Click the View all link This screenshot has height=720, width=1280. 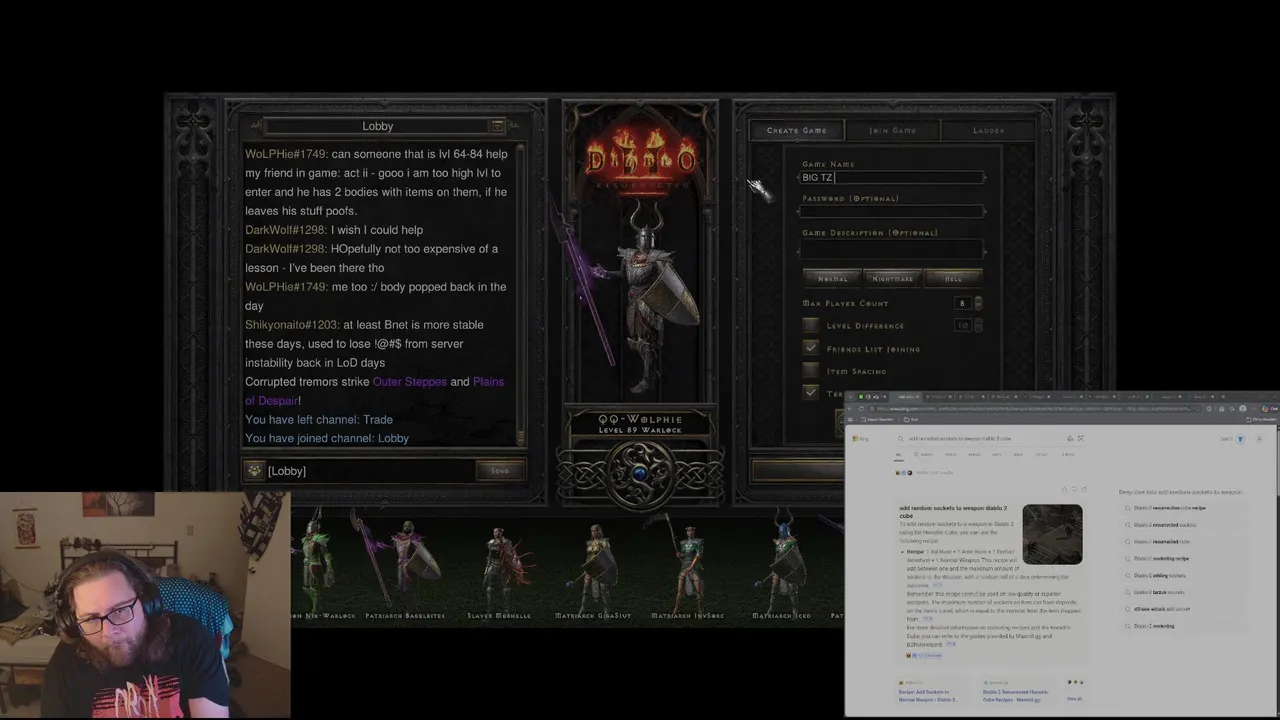coord(1074,699)
